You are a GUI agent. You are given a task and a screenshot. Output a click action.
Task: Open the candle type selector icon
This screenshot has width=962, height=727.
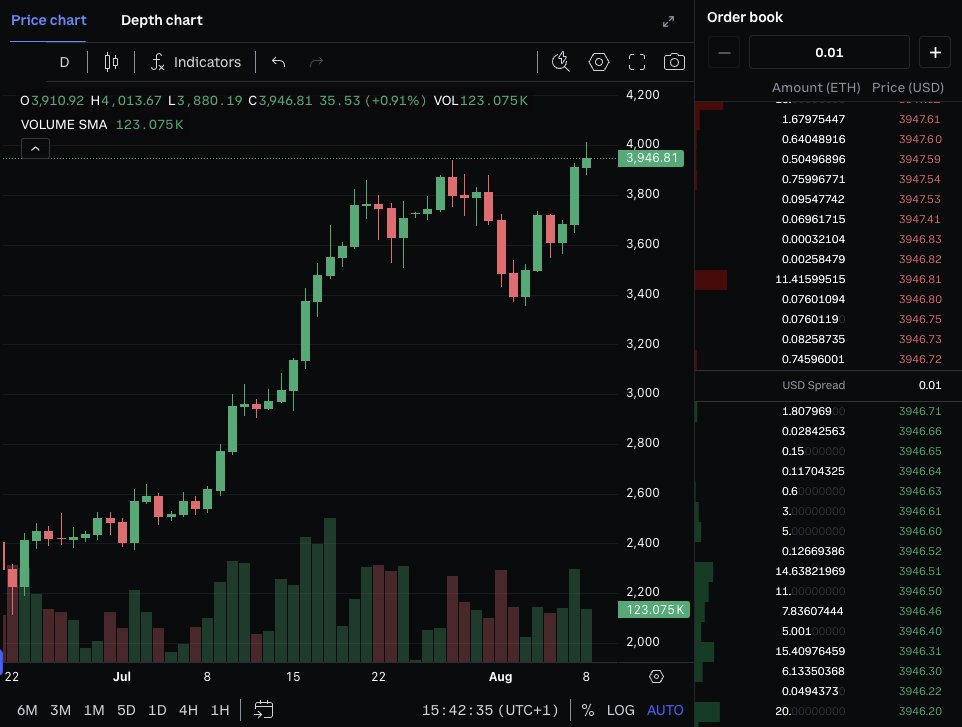(x=110, y=62)
